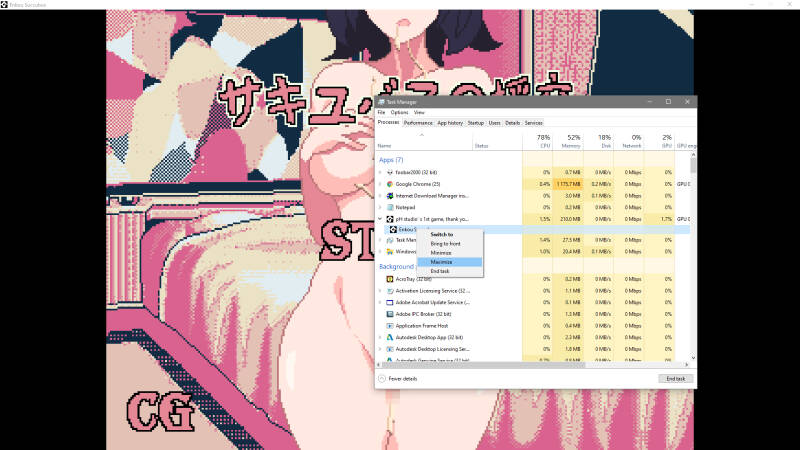Click the Windows Explorer folder icon
Image resolution: width=800 pixels, height=450 pixels.
(390, 252)
